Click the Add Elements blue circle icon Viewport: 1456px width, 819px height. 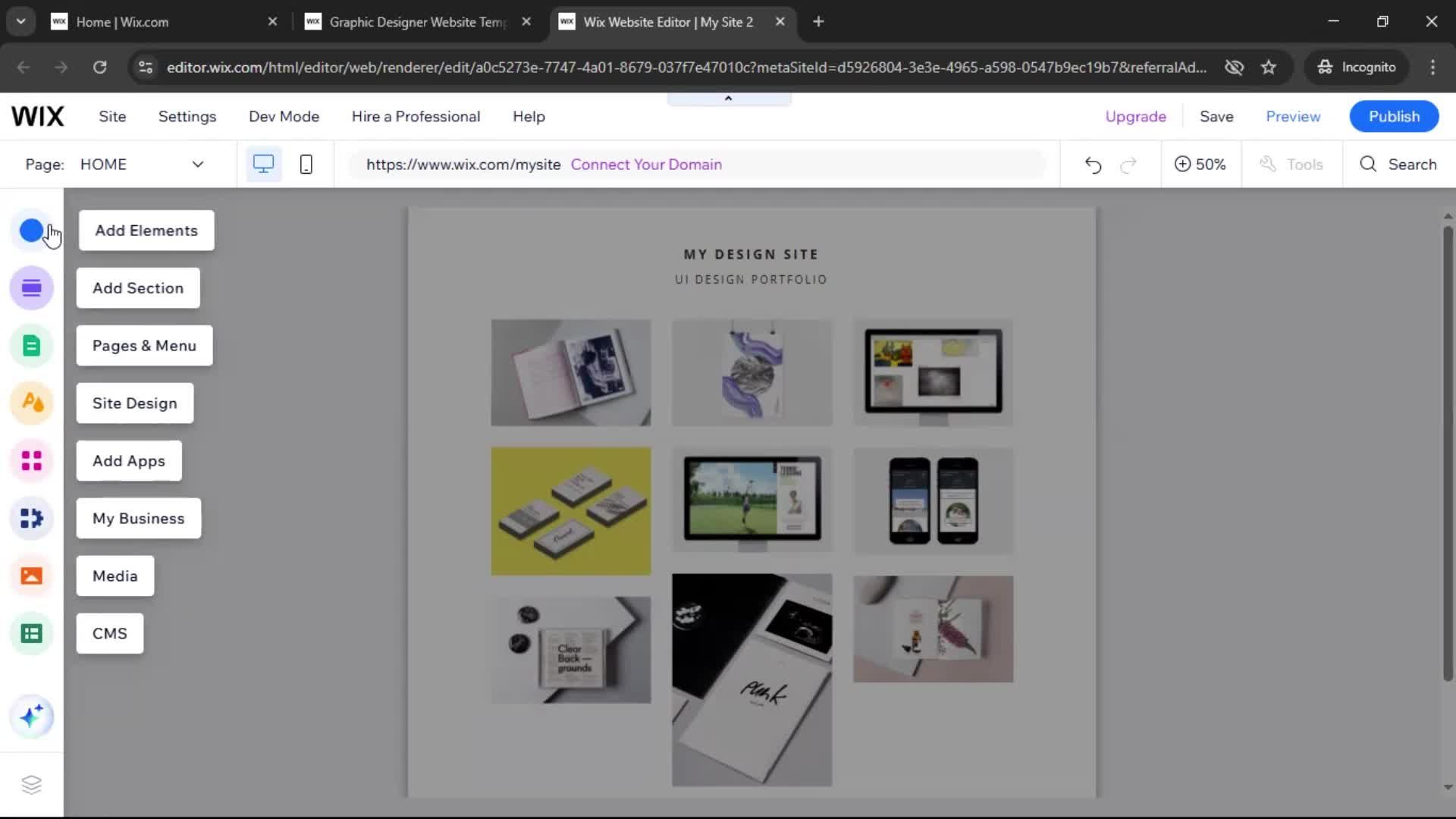coord(31,231)
